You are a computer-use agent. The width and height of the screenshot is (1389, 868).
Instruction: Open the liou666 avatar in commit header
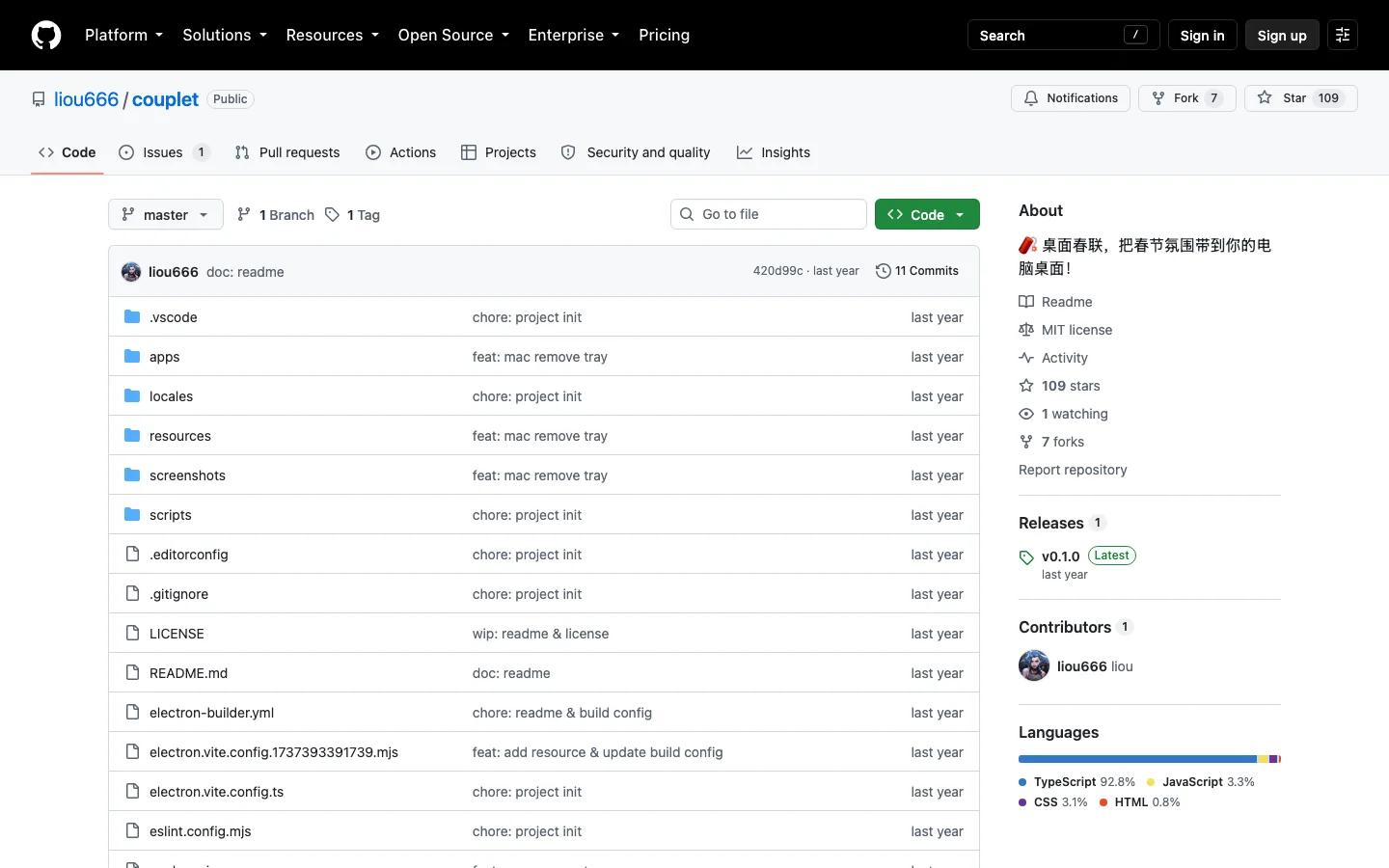click(x=131, y=272)
